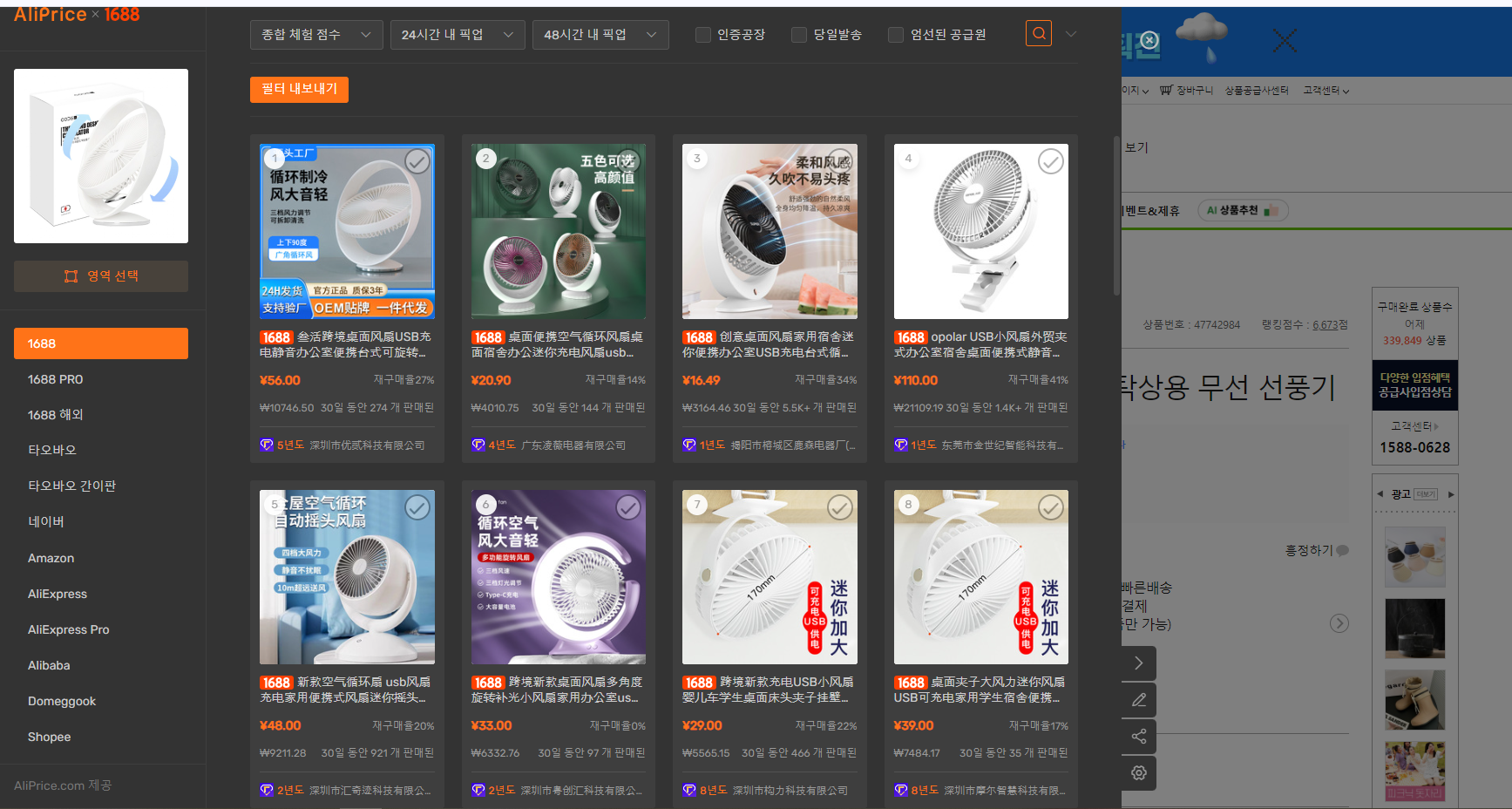Click the results panel vertical scrollbar
This screenshot has width=1512, height=809.
coord(1116,216)
